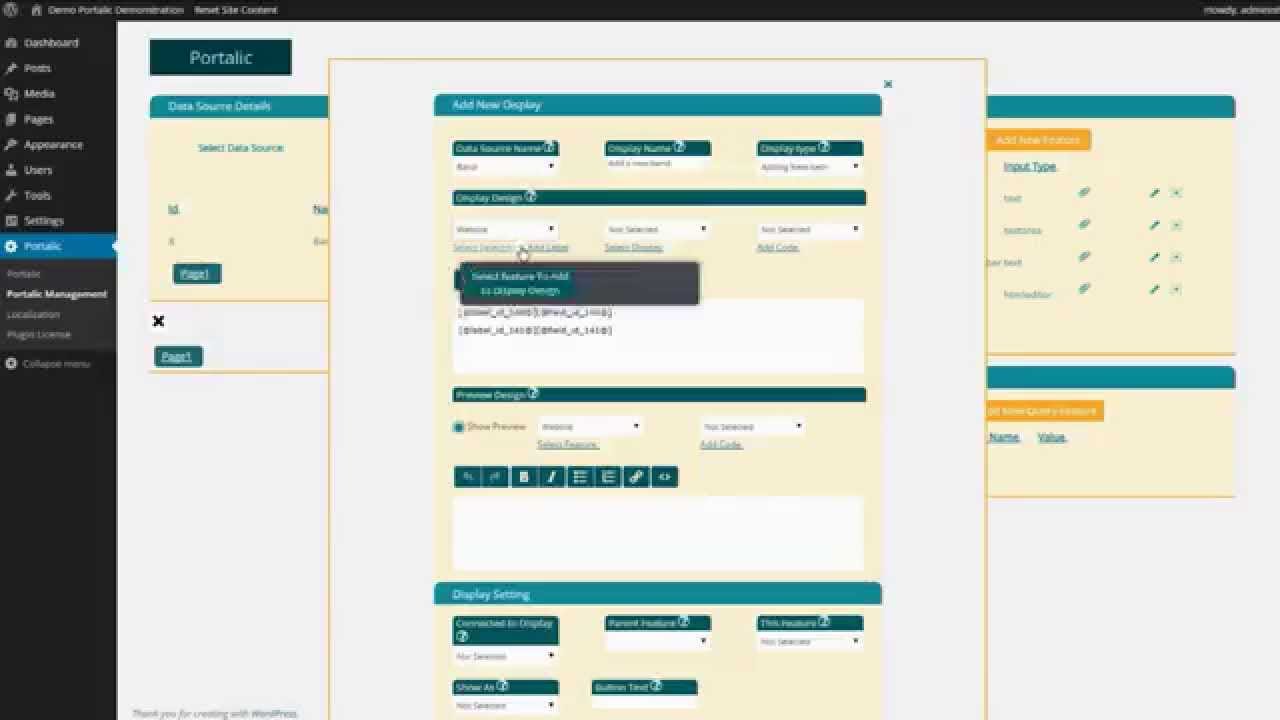The height and width of the screenshot is (720, 1280).
Task: Click the Input Type column header
Action: pos(1030,166)
